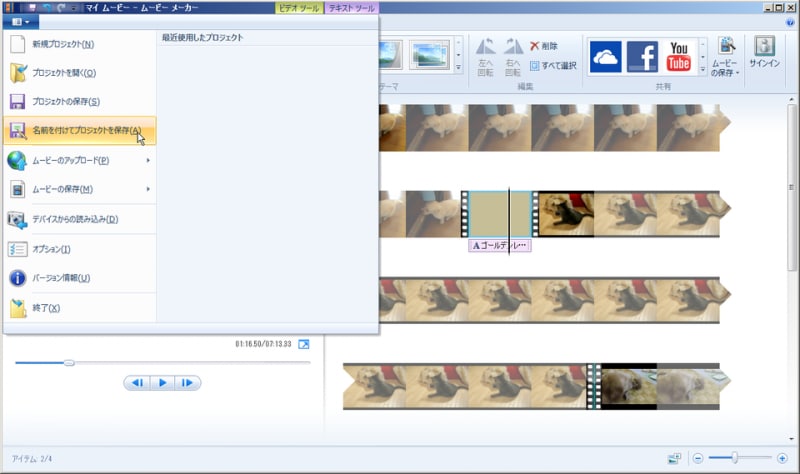Screen dimensions: 800x474
Task: Click the preview seek bar slider handle
Action: tap(69, 362)
